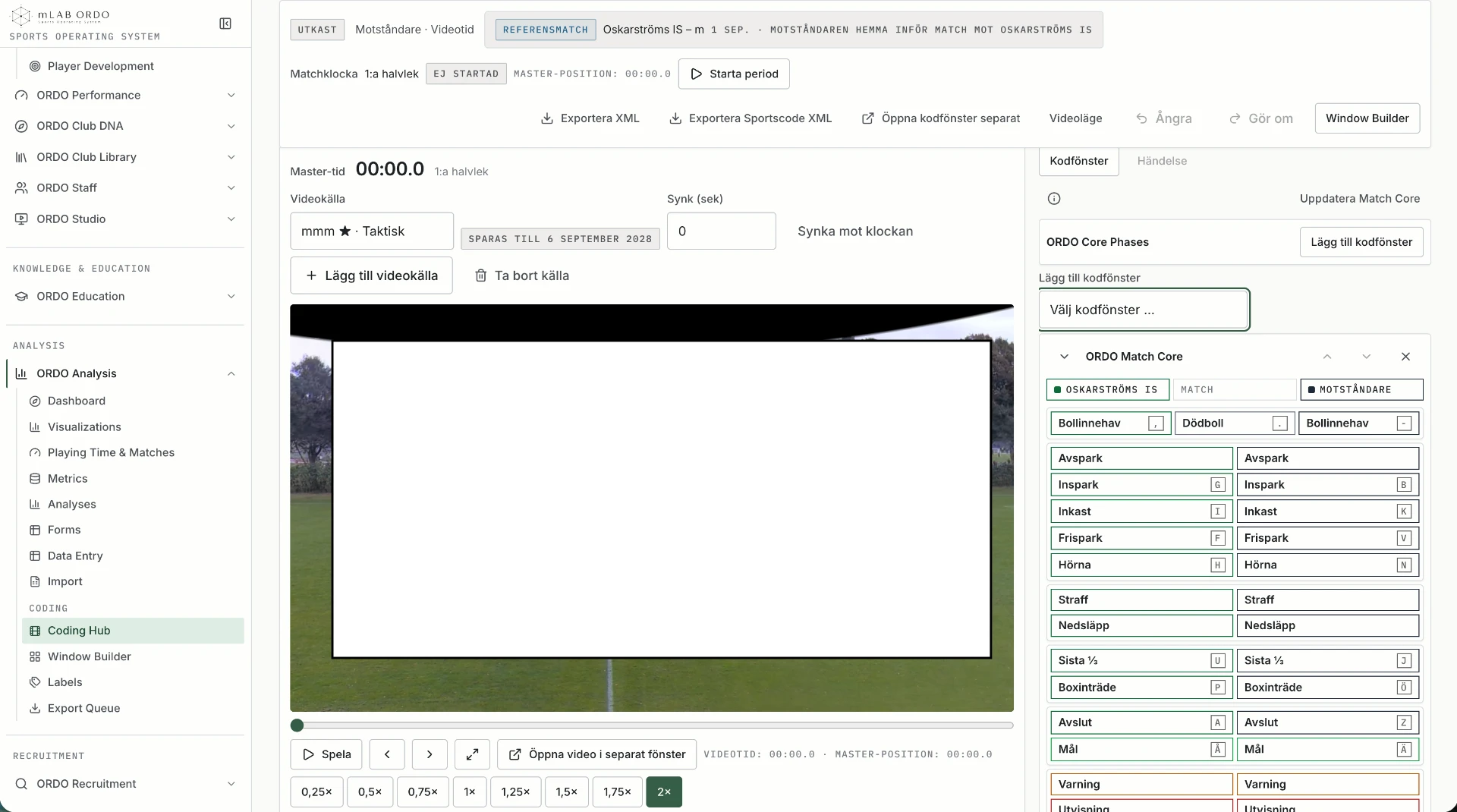The width and height of the screenshot is (1457, 812).
Task: Click Exportera XML download button
Action: pyautogui.click(x=590, y=118)
